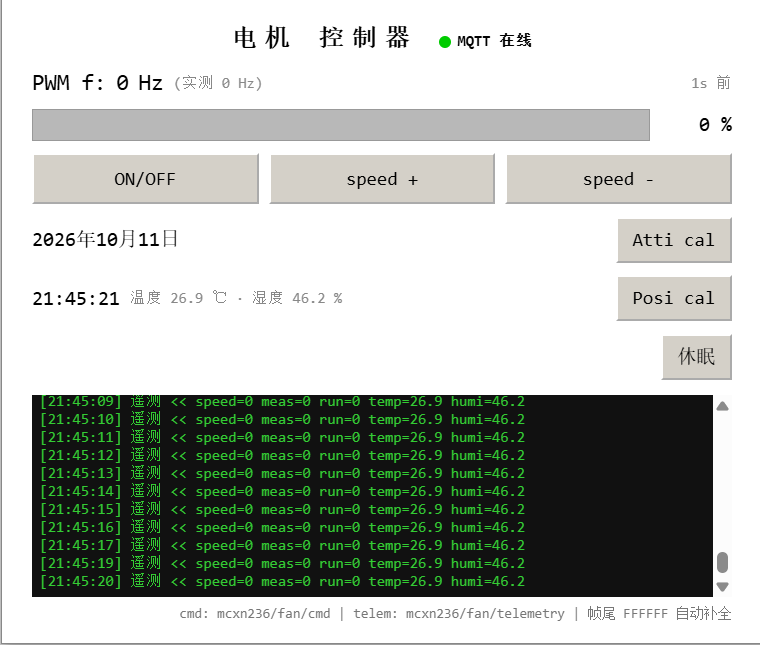760x645 pixels.
Task: Select log line timestamped [21:45:11]
Action: pyautogui.click(x=282, y=437)
